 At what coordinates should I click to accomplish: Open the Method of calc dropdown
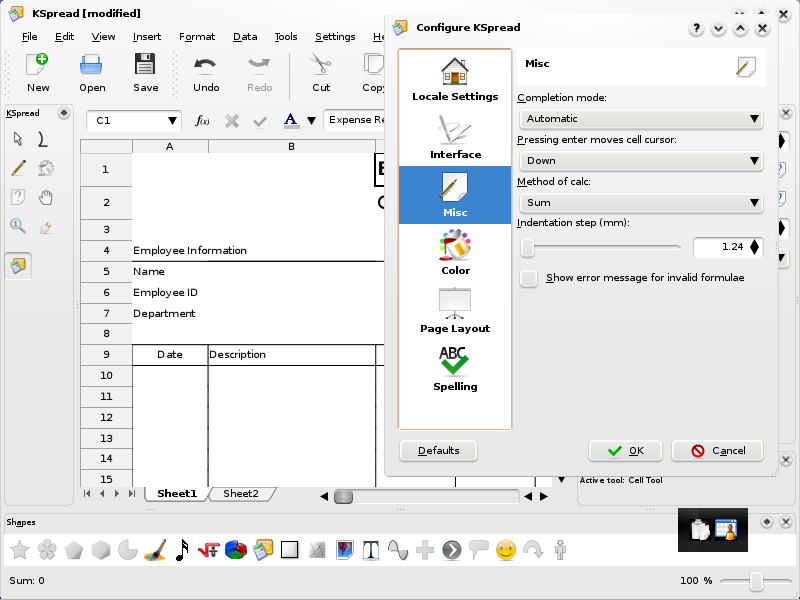pyautogui.click(x=641, y=203)
